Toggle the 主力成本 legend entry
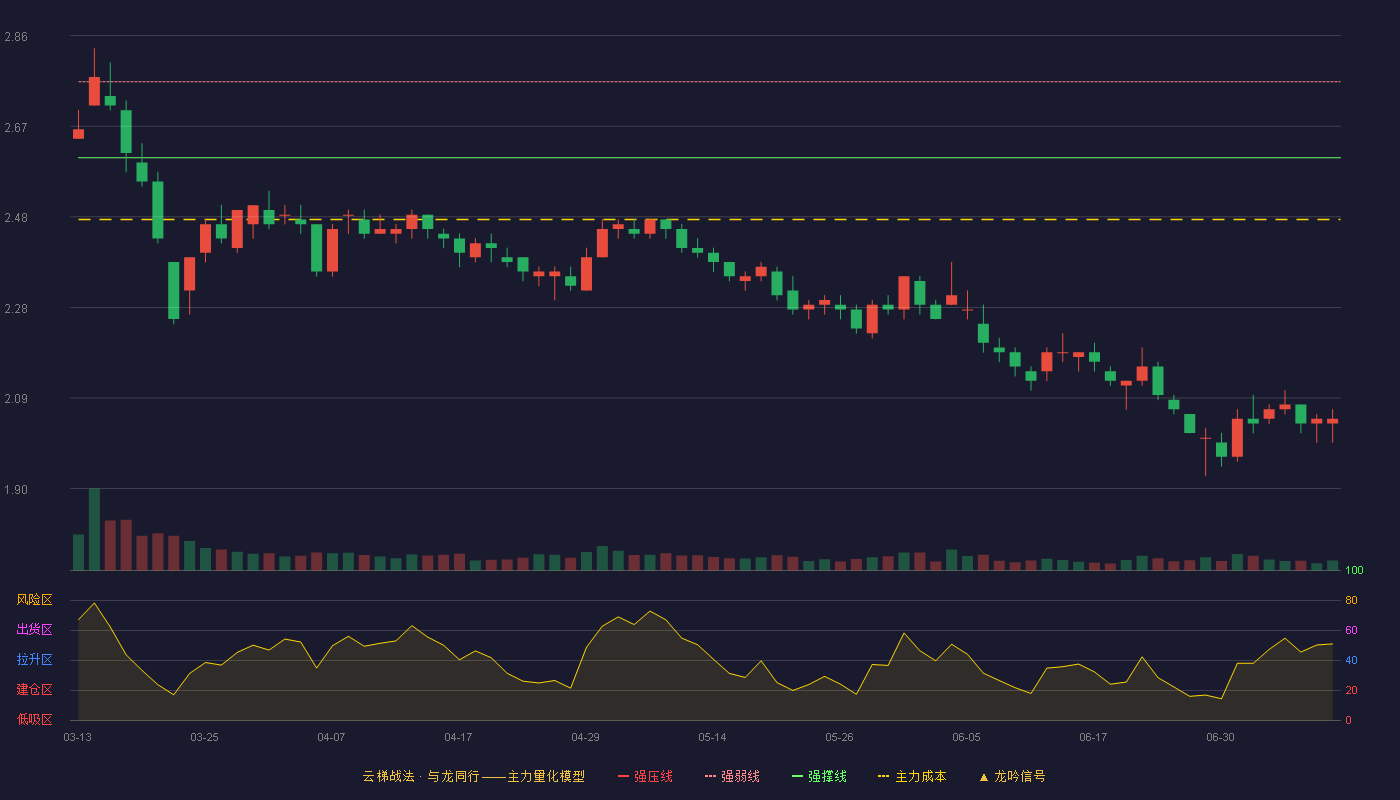This screenshot has height=800, width=1400. [x=912, y=776]
